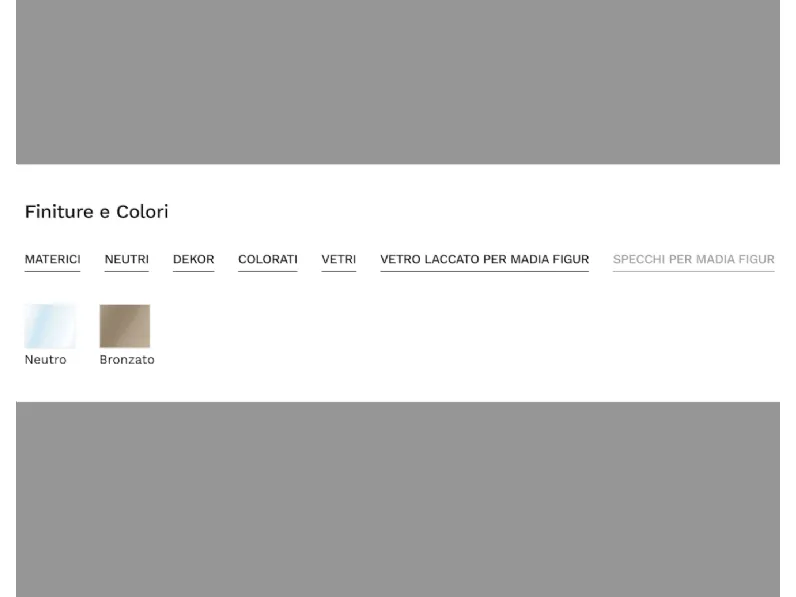Screen dimensions: 796x597
Task: Open the MATERICI finishes tab
Action: [52, 259]
